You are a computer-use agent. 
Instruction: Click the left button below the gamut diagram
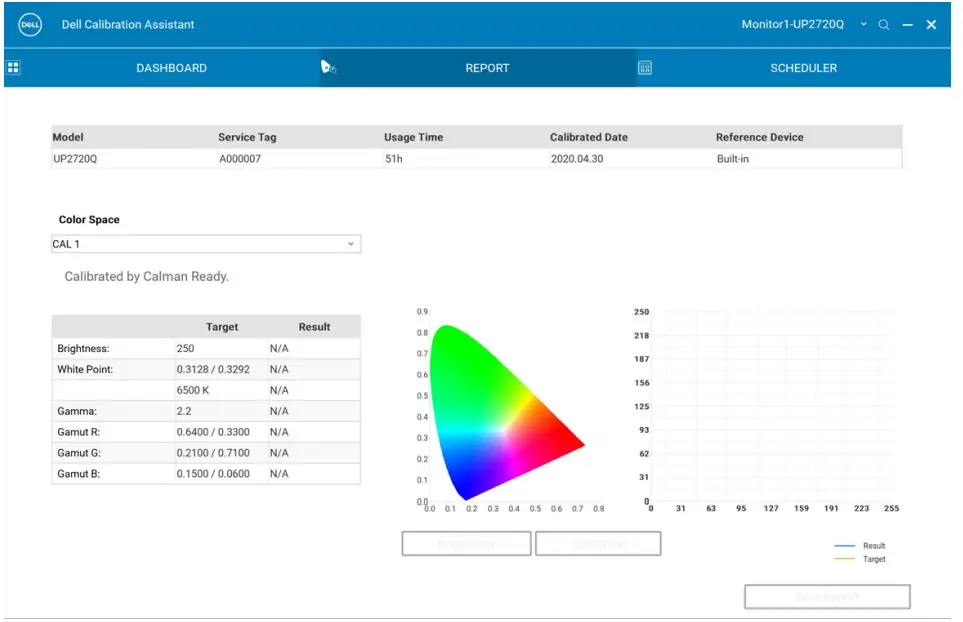pos(466,544)
